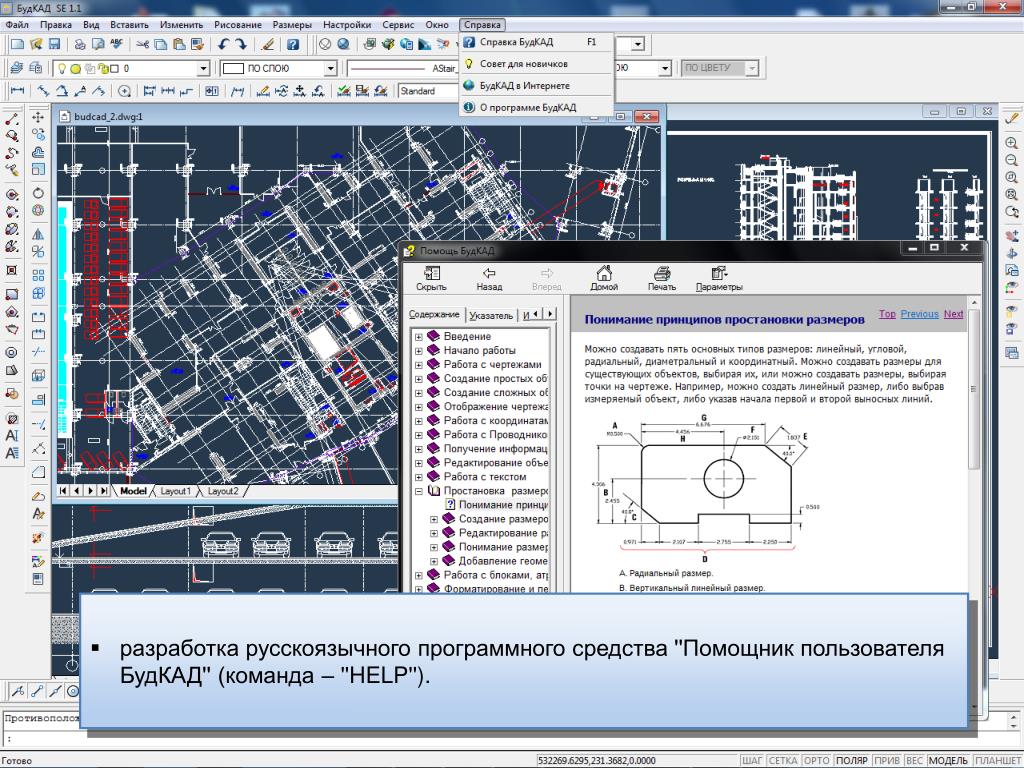Choose Совет для новичков menu entry
The image size is (1024, 768).
[537, 64]
